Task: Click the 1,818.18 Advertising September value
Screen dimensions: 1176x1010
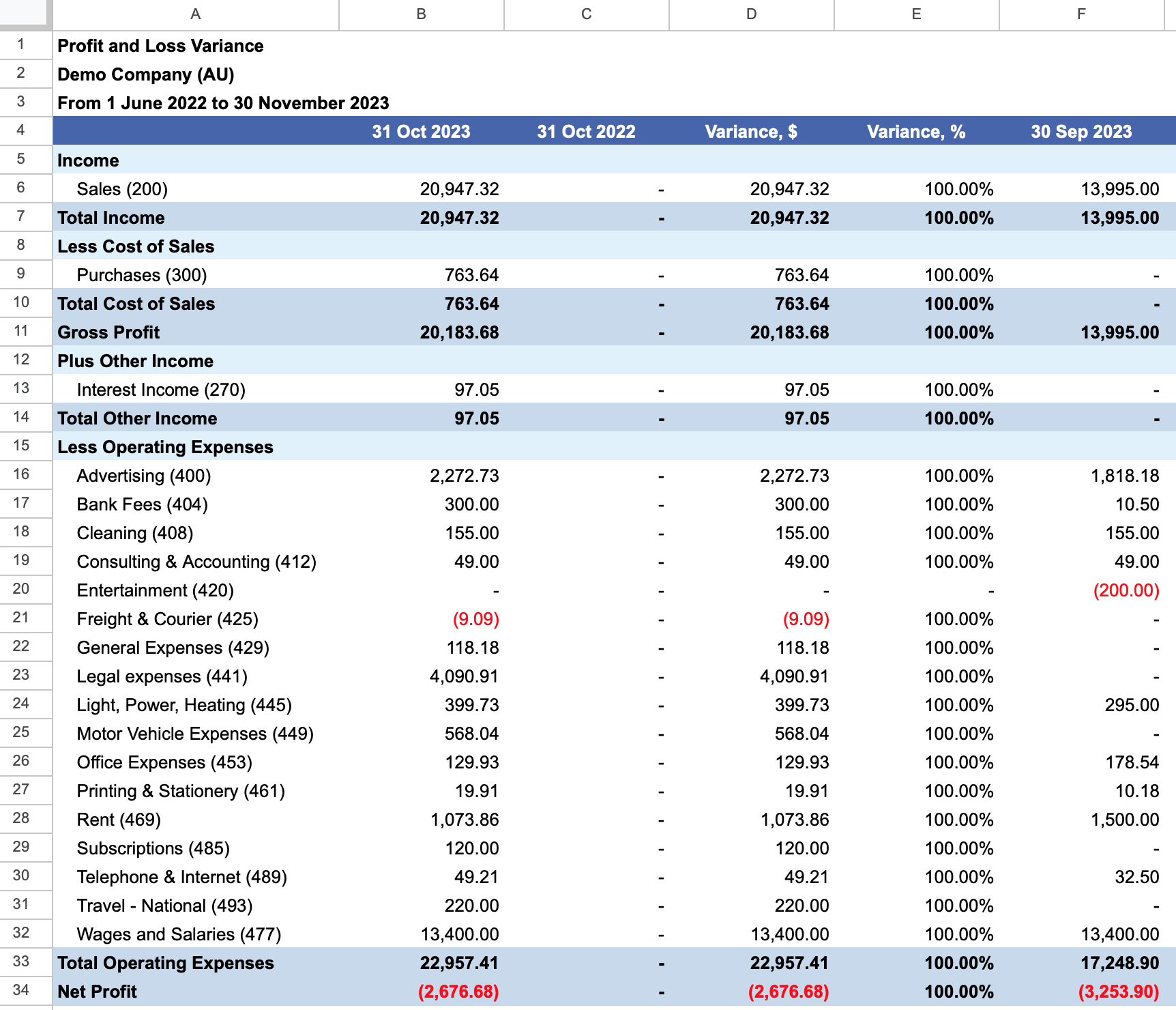Action: (x=1125, y=476)
